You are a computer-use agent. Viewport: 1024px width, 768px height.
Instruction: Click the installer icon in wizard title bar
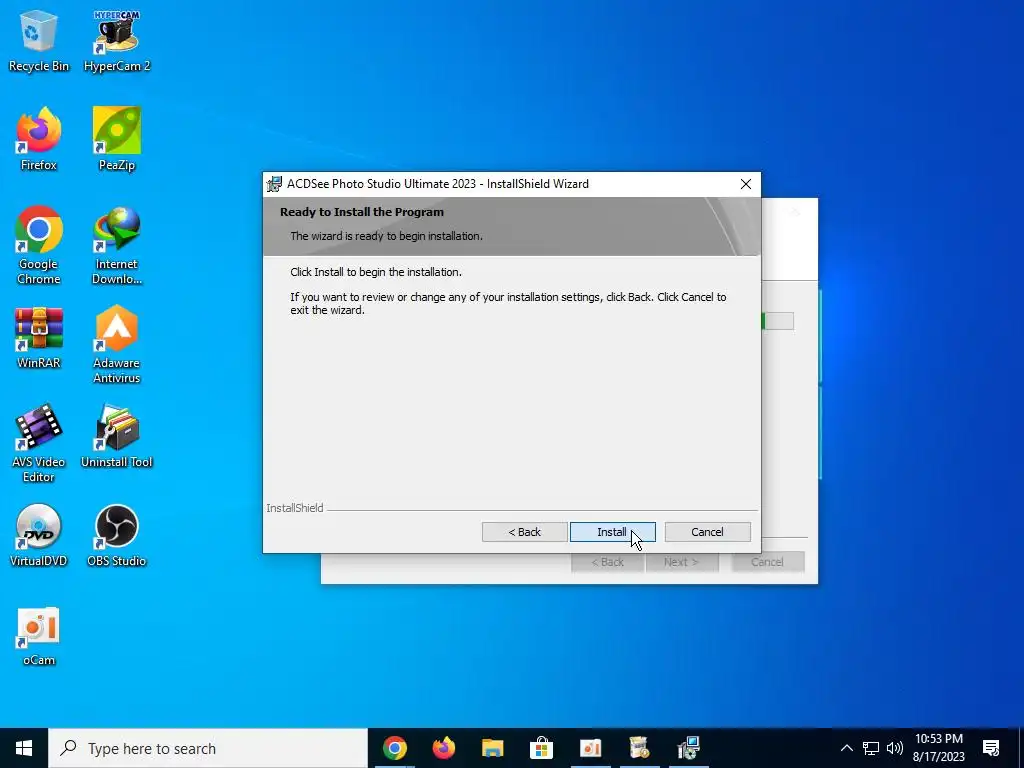[x=274, y=184]
